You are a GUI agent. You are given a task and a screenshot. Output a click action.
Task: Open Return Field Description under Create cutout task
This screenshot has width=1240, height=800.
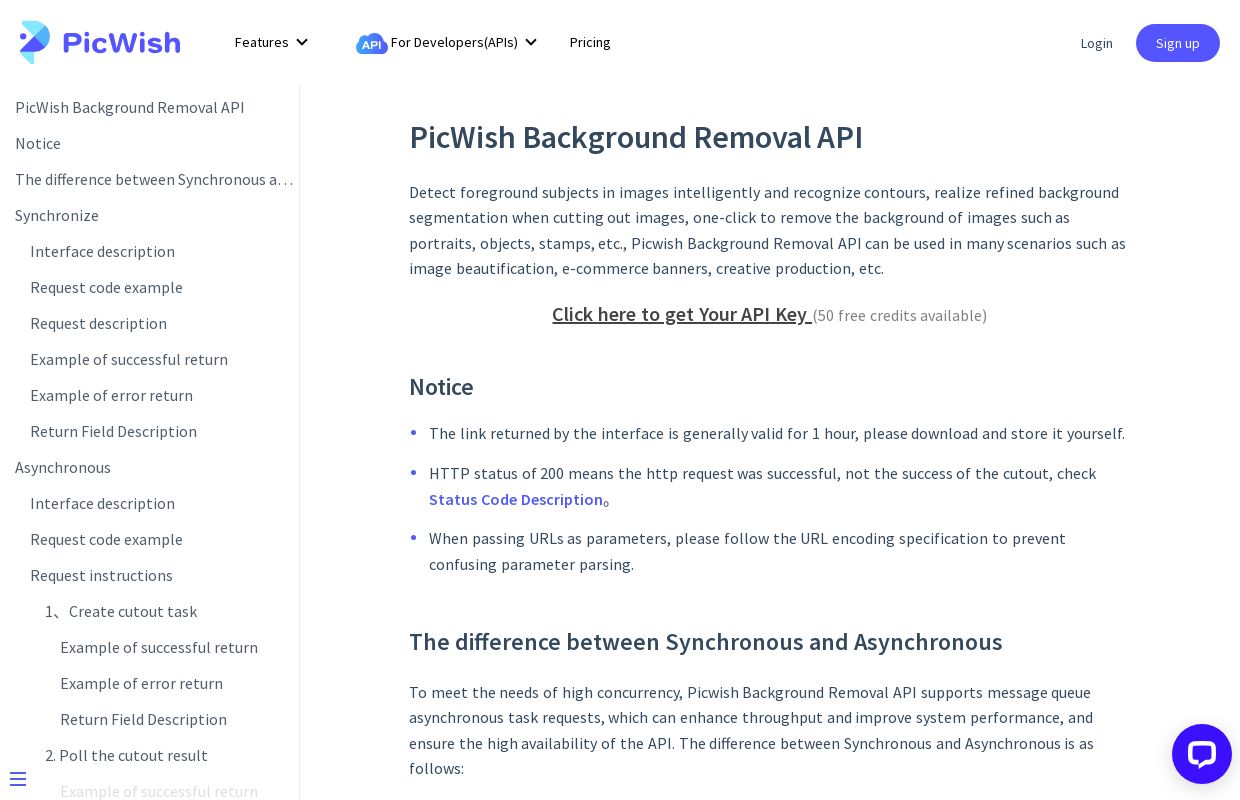point(143,719)
